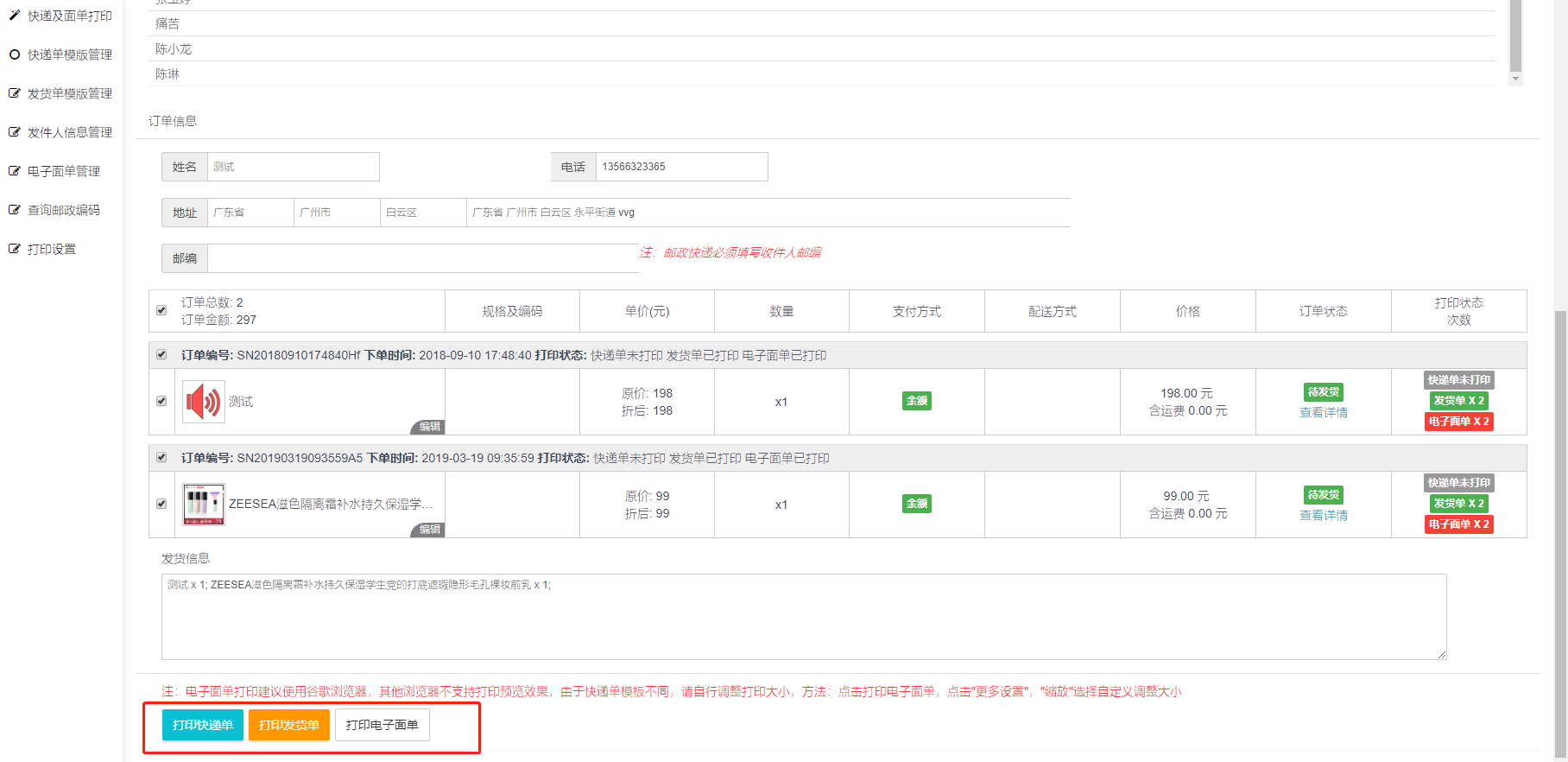Click 快递单未打印 badge in the 测试 row
This screenshot has width=1568, height=762.
tap(1459, 380)
